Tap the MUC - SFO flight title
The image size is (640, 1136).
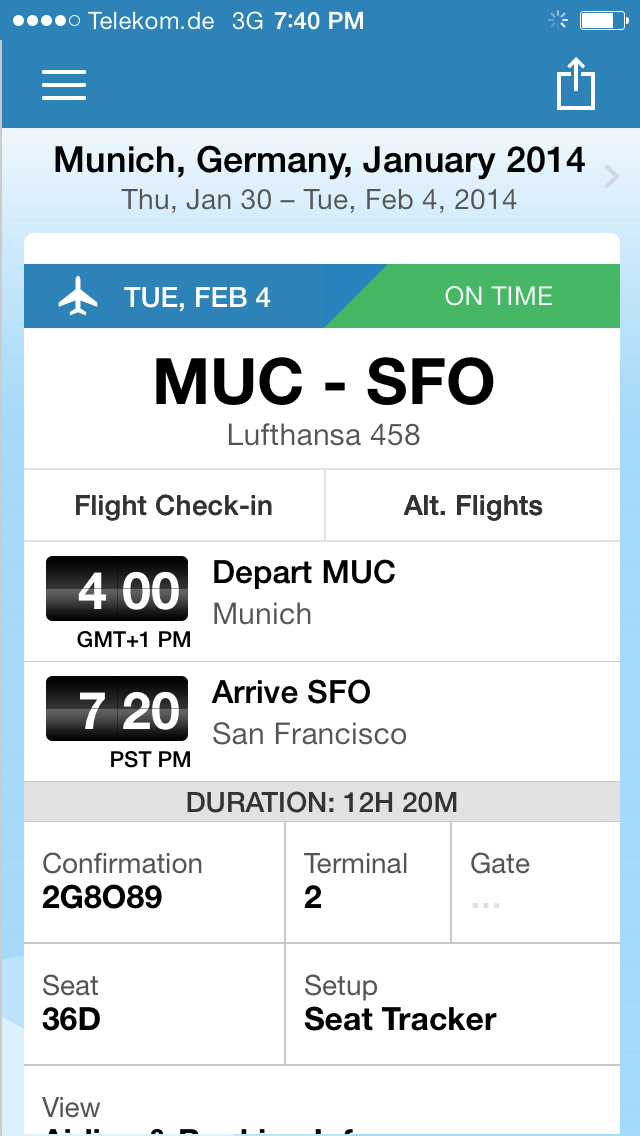(323, 383)
